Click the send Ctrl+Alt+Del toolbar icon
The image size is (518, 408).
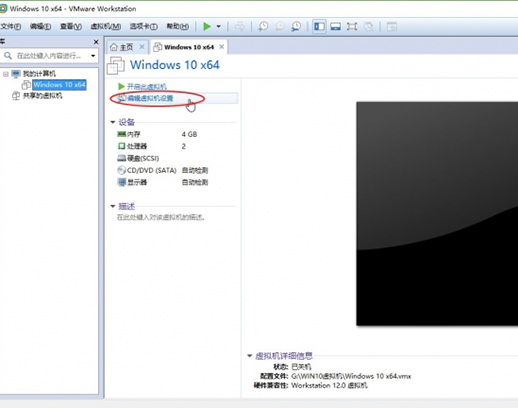pyautogui.click(x=239, y=26)
